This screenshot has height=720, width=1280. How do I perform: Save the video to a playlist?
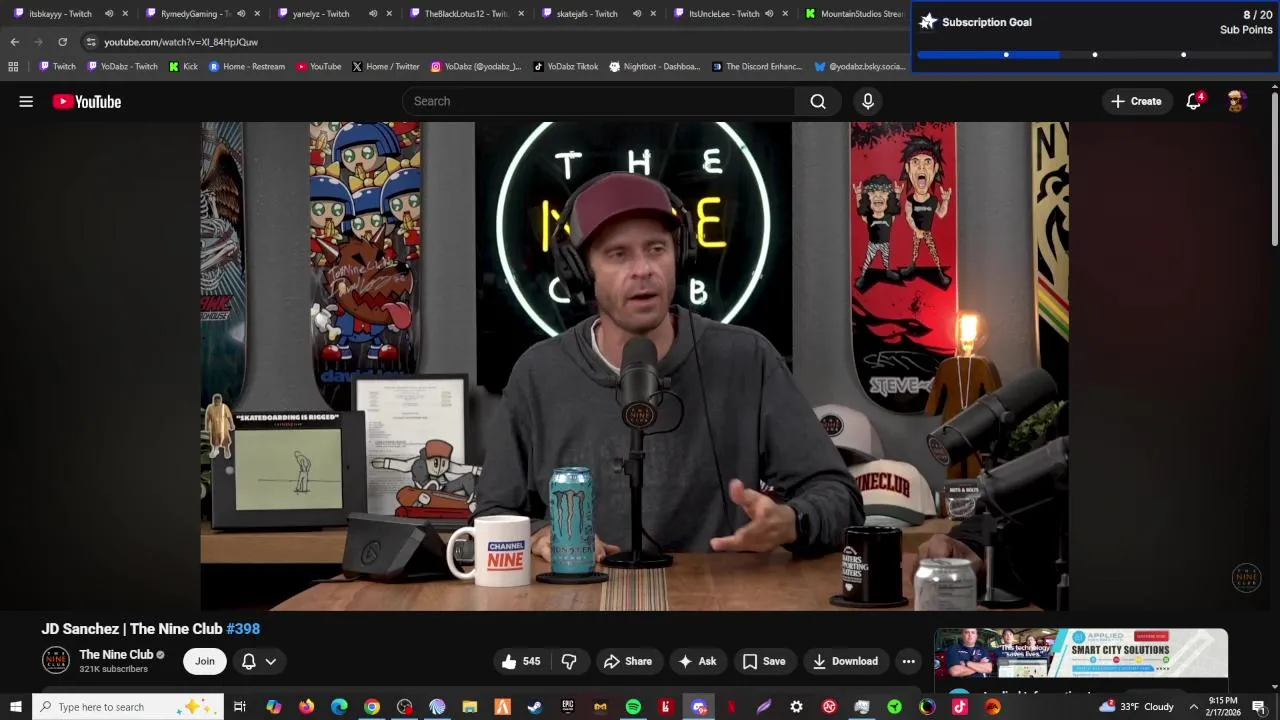pos(764,661)
